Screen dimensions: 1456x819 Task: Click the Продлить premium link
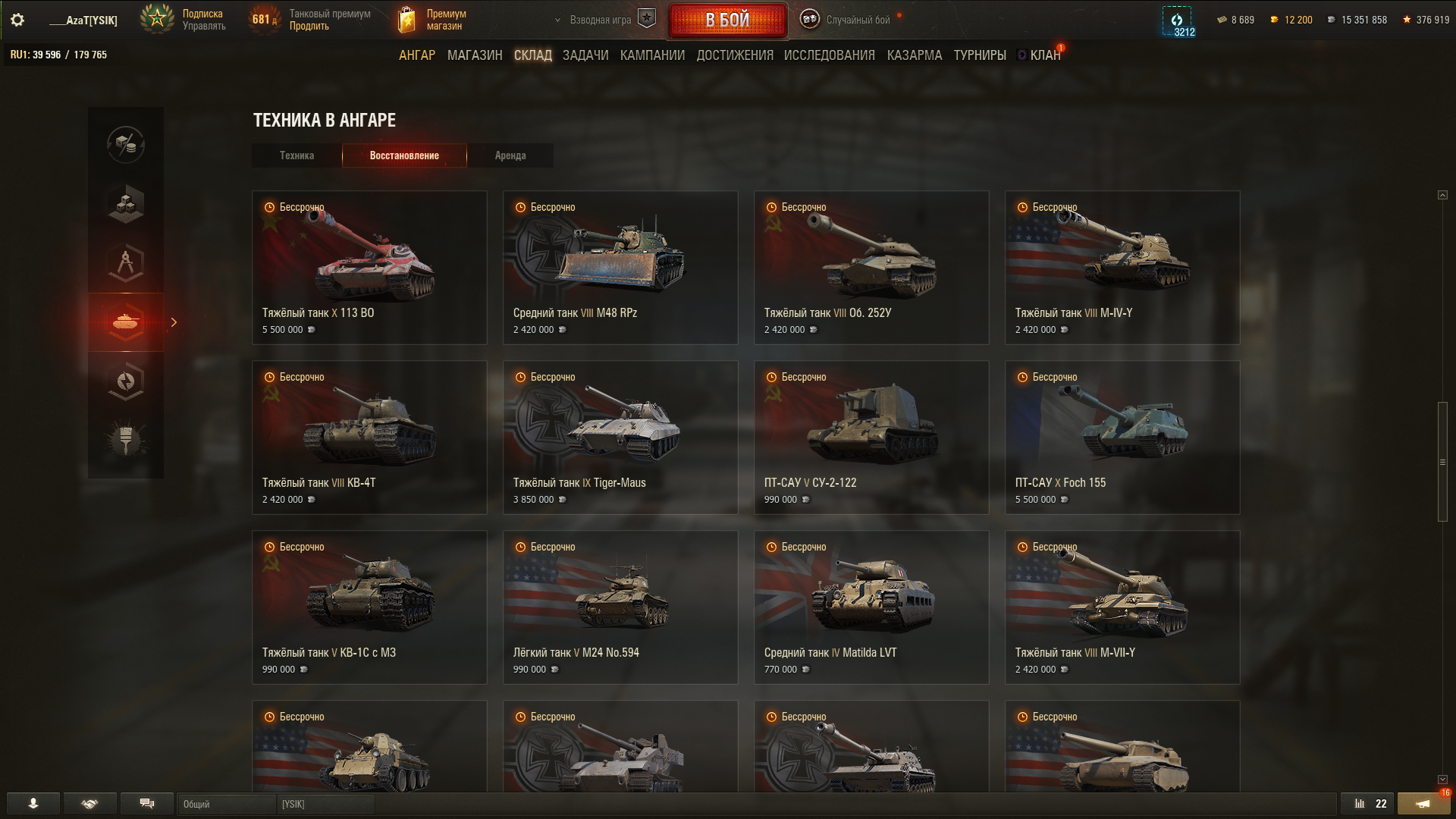point(309,26)
